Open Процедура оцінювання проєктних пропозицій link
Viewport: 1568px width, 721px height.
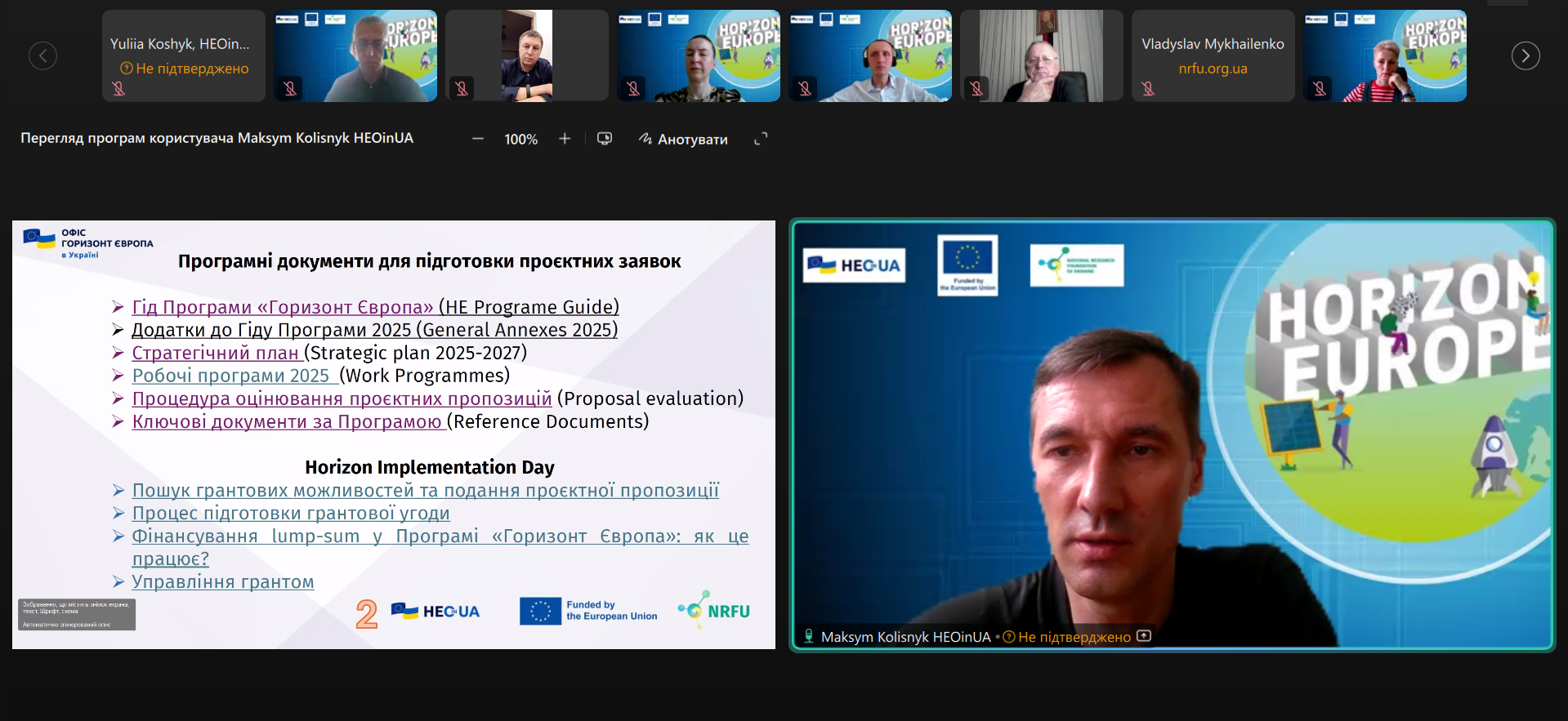342,398
